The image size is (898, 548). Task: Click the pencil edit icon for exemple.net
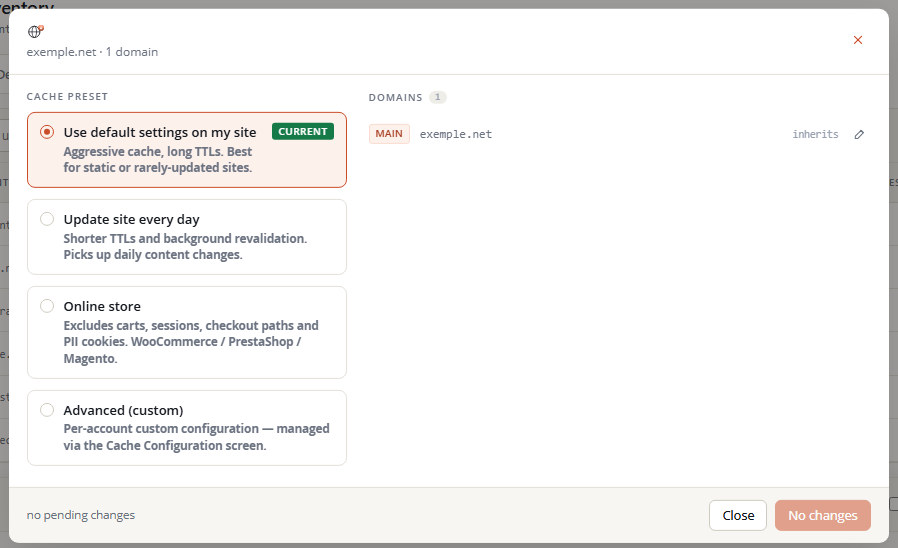click(x=859, y=135)
